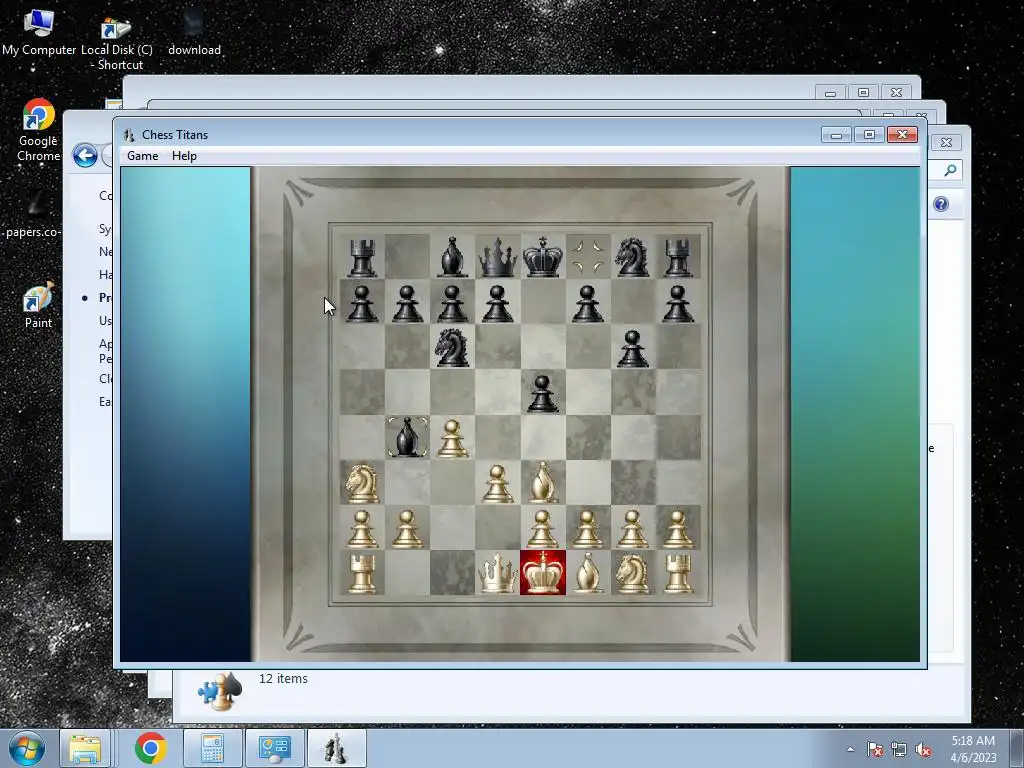Select the white rook on h1
This screenshot has width=1024, height=768.
click(x=678, y=573)
